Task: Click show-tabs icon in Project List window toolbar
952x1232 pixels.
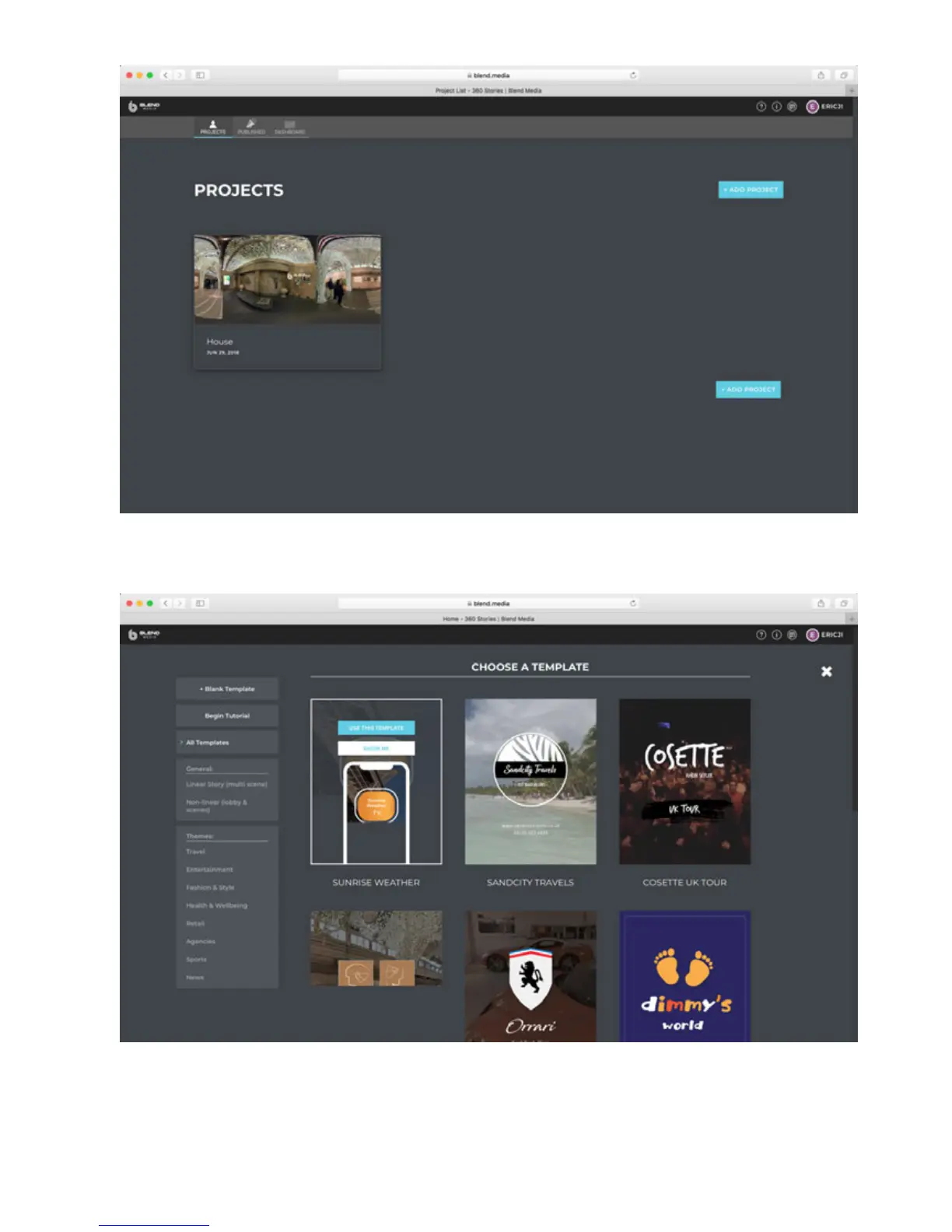Action: point(844,75)
